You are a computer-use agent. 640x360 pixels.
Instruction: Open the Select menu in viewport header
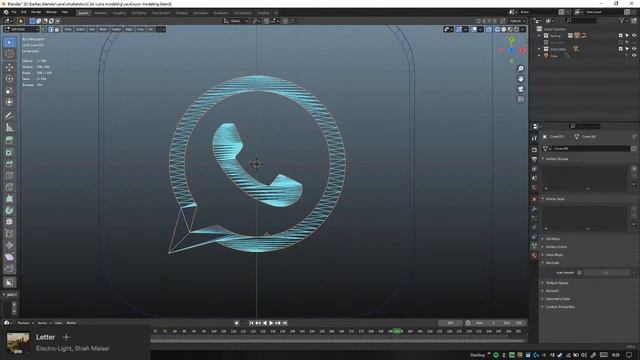click(x=80, y=29)
